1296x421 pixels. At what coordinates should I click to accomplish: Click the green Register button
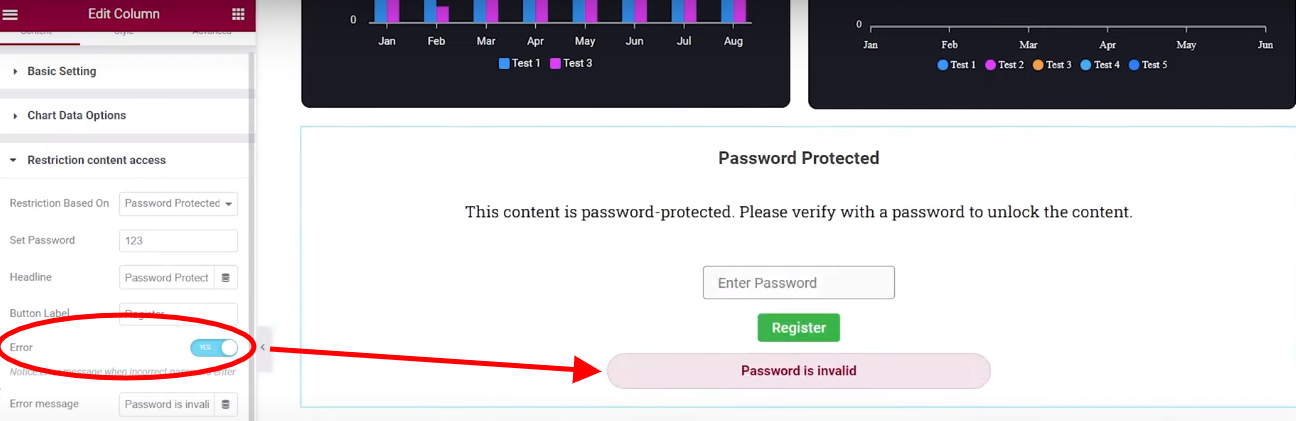click(799, 328)
